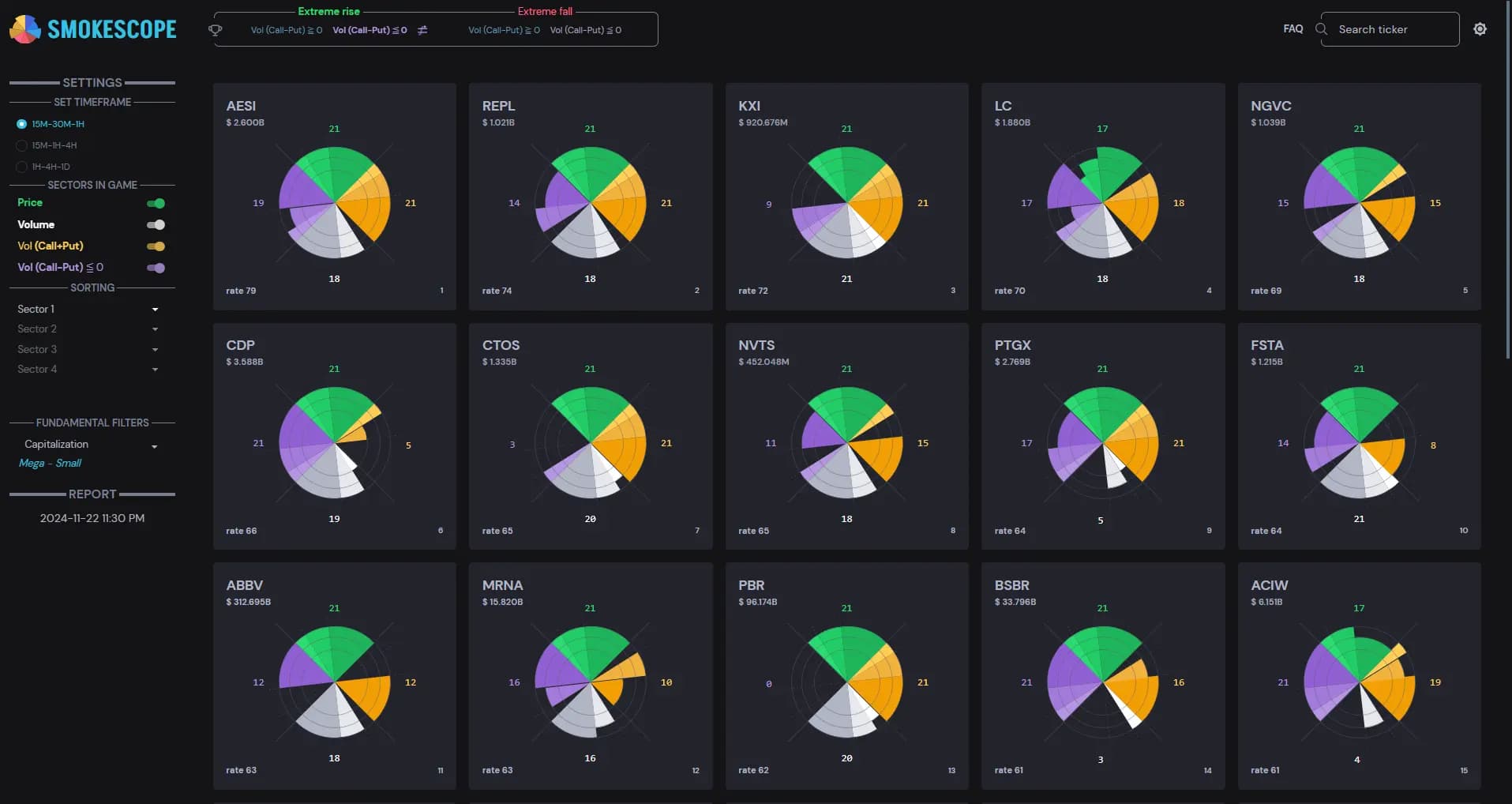1512x804 pixels.
Task: Click the $ 33.796B cap on BSBR card
Action: 1015,602
